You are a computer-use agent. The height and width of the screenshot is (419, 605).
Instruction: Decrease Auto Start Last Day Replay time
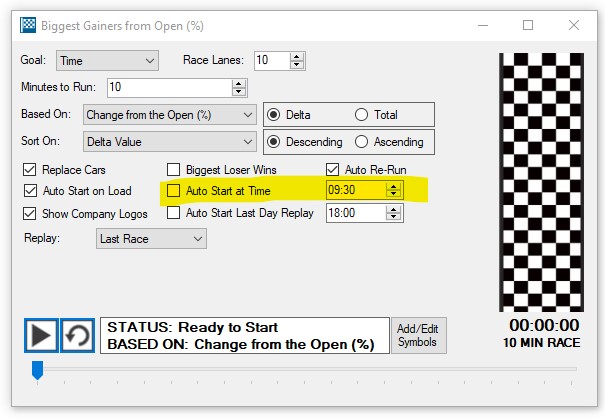point(394,217)
